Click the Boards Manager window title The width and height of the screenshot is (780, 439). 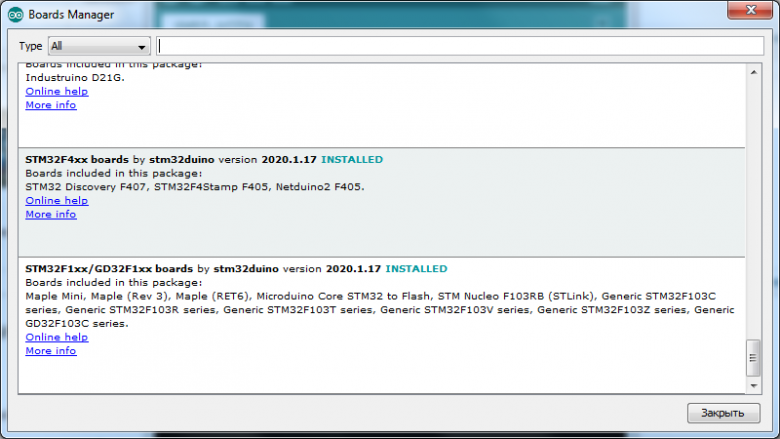[71, 15]
